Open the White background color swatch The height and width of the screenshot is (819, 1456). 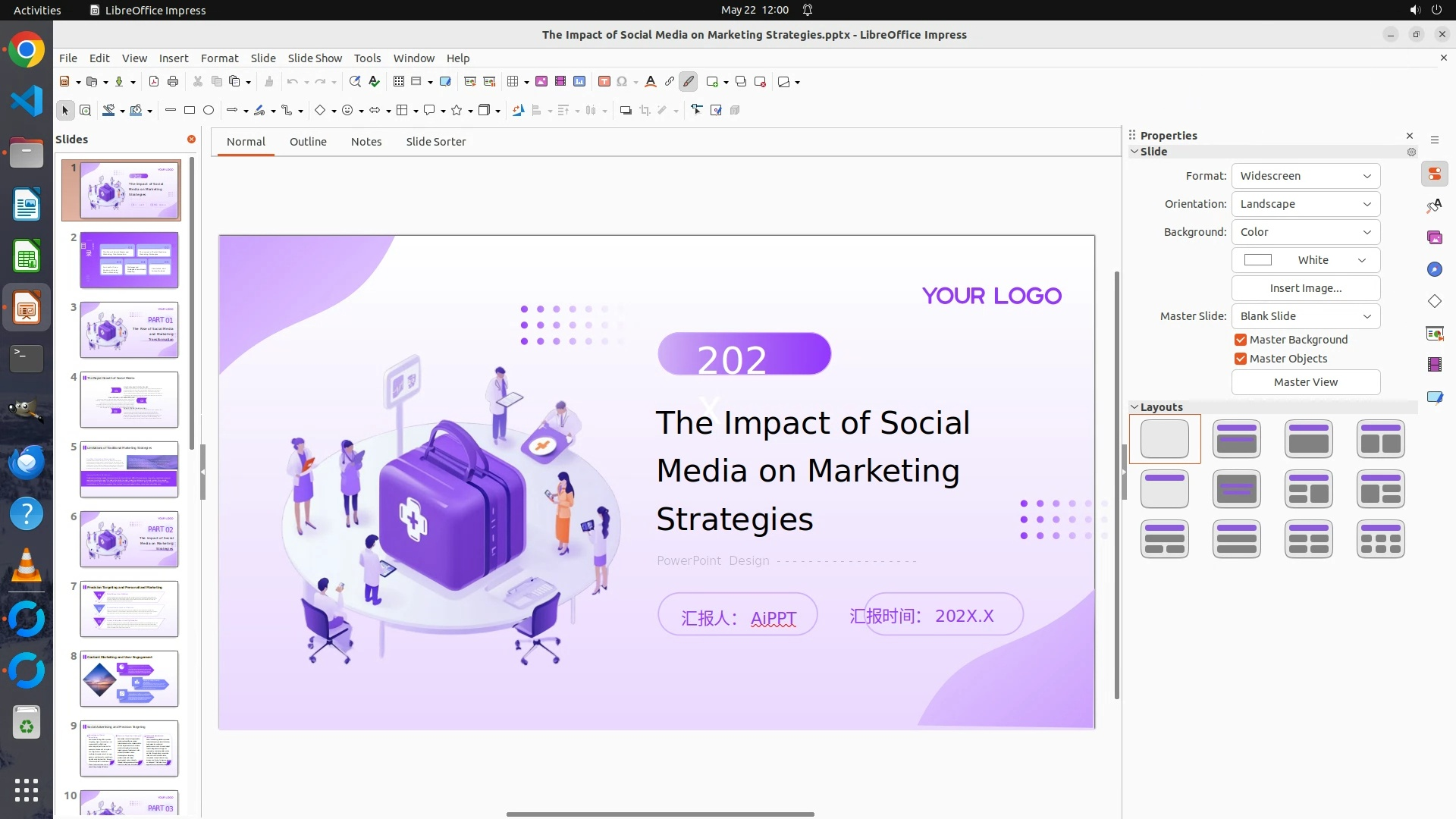(1305, 260)
